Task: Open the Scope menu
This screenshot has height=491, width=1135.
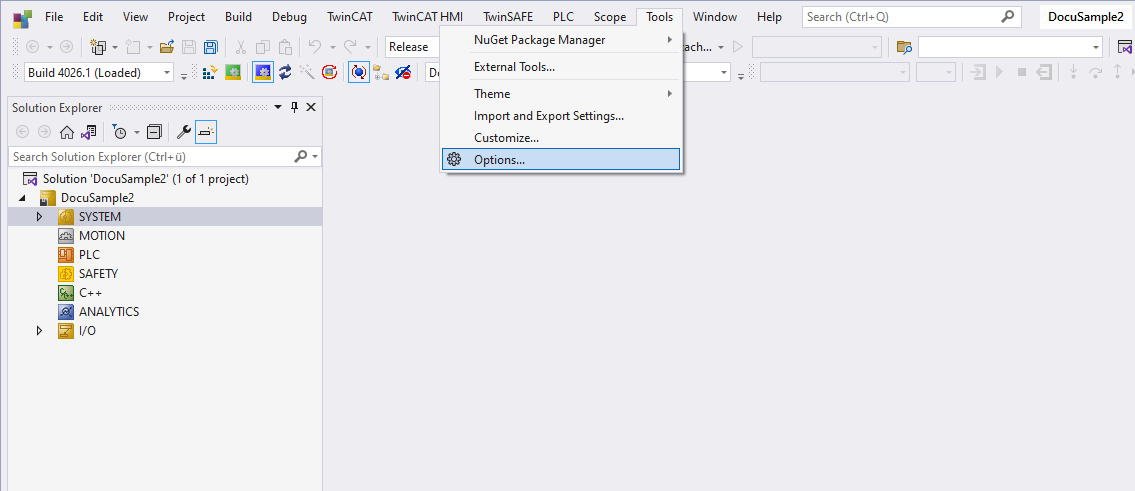Action: click(609, 17)
